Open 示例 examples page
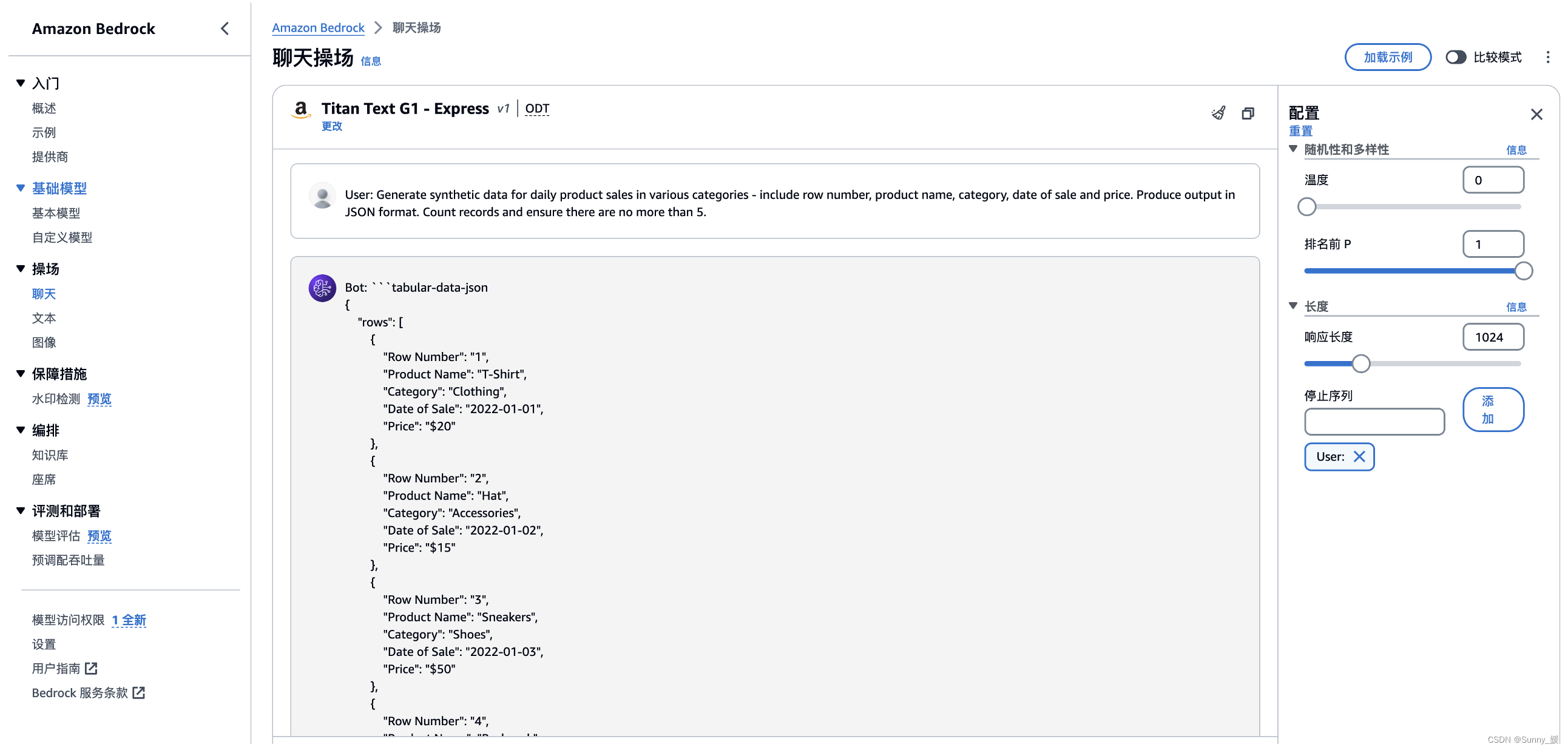Viewport: 1568px width, 750px height. tap(44, 133)
